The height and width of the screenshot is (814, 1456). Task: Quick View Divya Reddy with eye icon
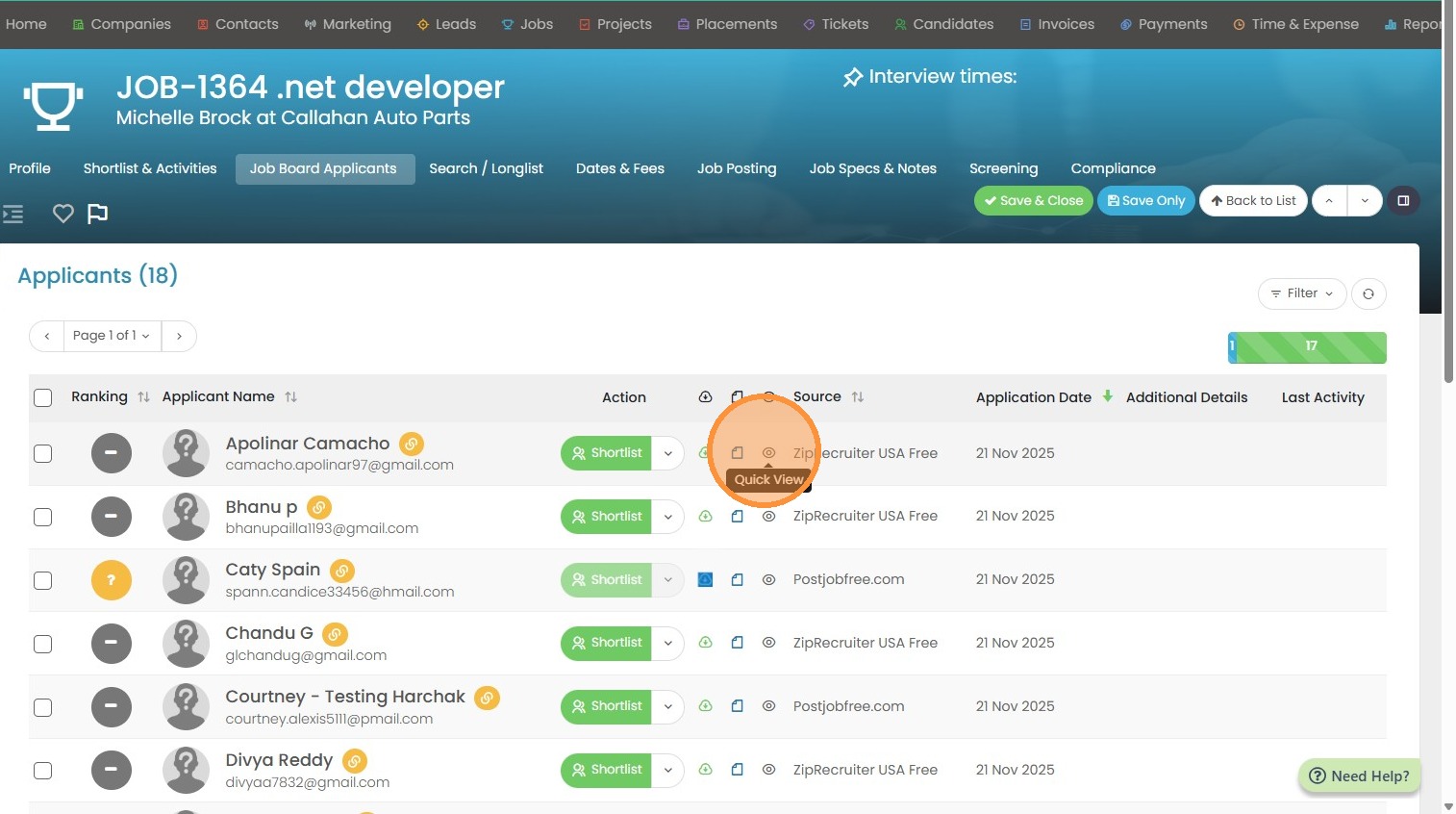point(768,770)
